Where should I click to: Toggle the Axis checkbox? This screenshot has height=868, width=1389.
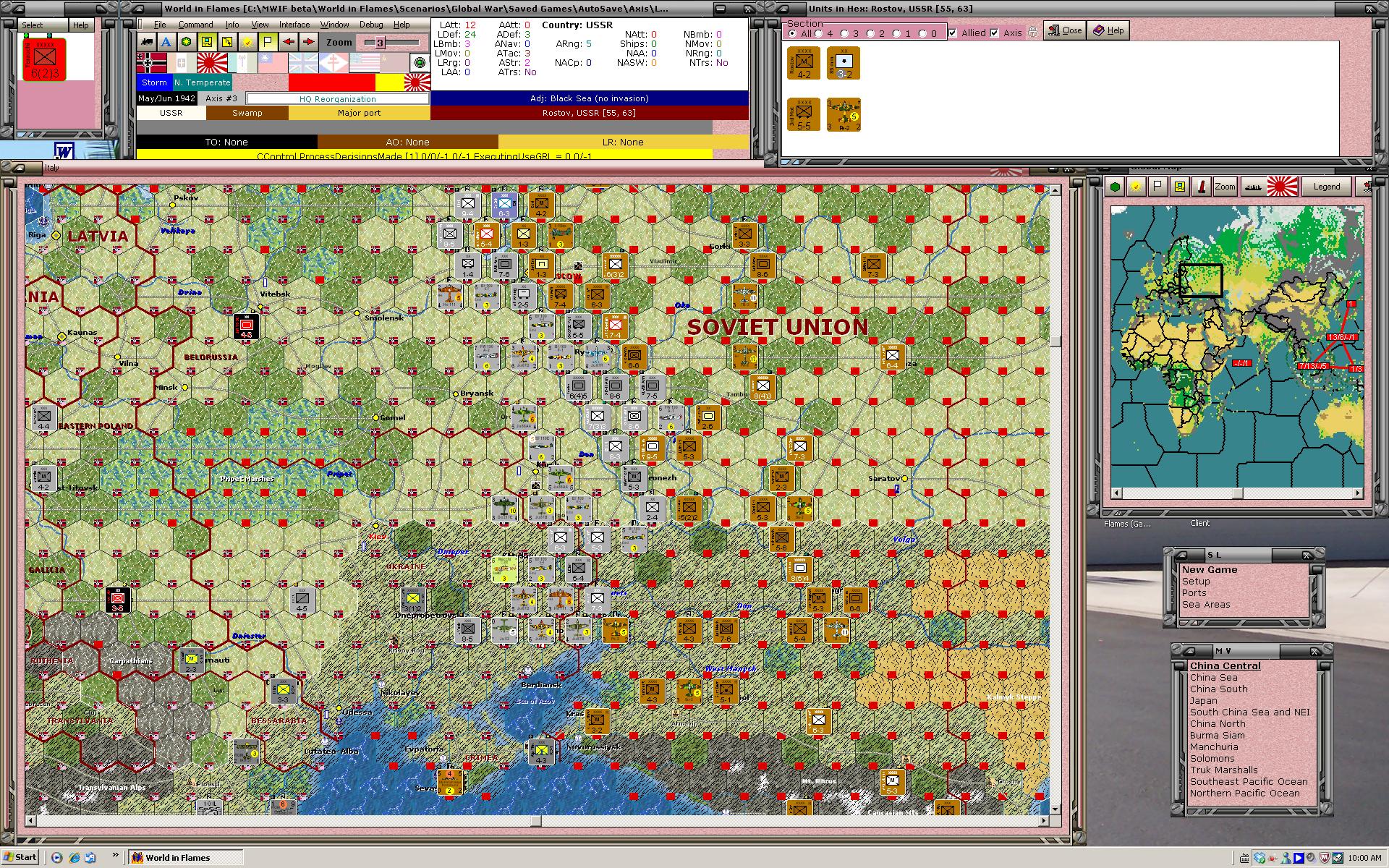994,33
